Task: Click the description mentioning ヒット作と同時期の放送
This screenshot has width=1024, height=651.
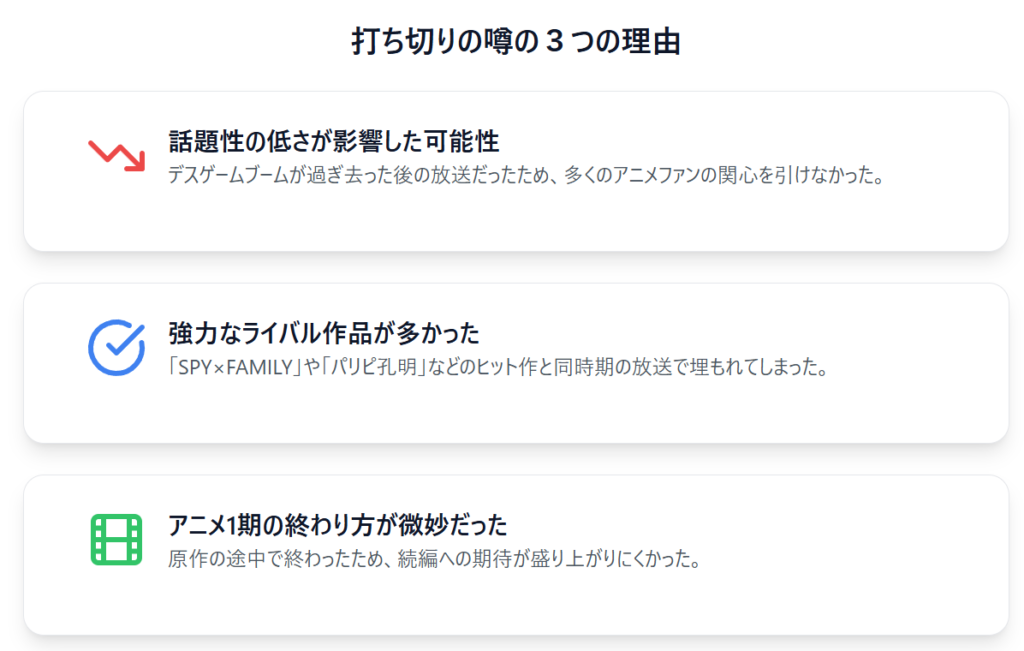Action: [498, 367]
